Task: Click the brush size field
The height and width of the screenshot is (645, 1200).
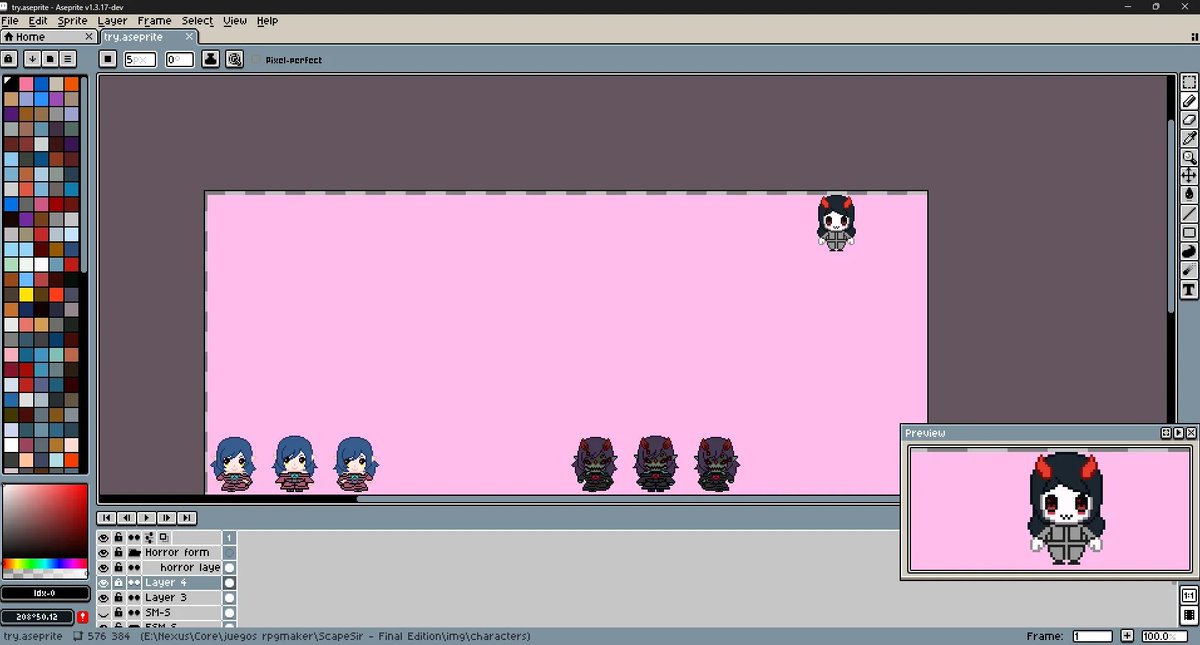Action: coord(140,60)
